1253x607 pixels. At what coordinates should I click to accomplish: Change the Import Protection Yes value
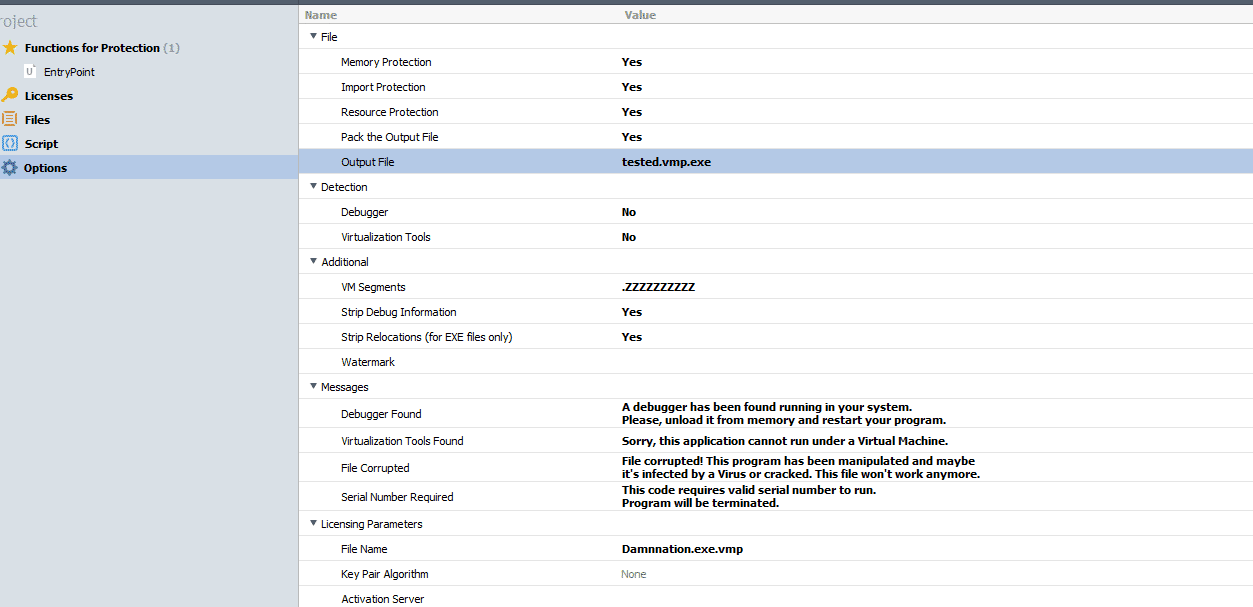click(632, 87)
